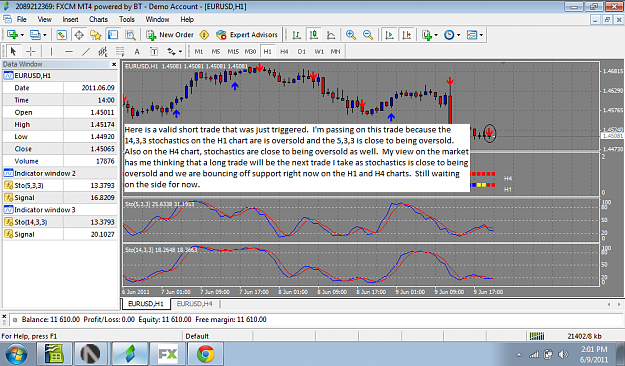Select the Cursor arrow tool

coord(13,51)
